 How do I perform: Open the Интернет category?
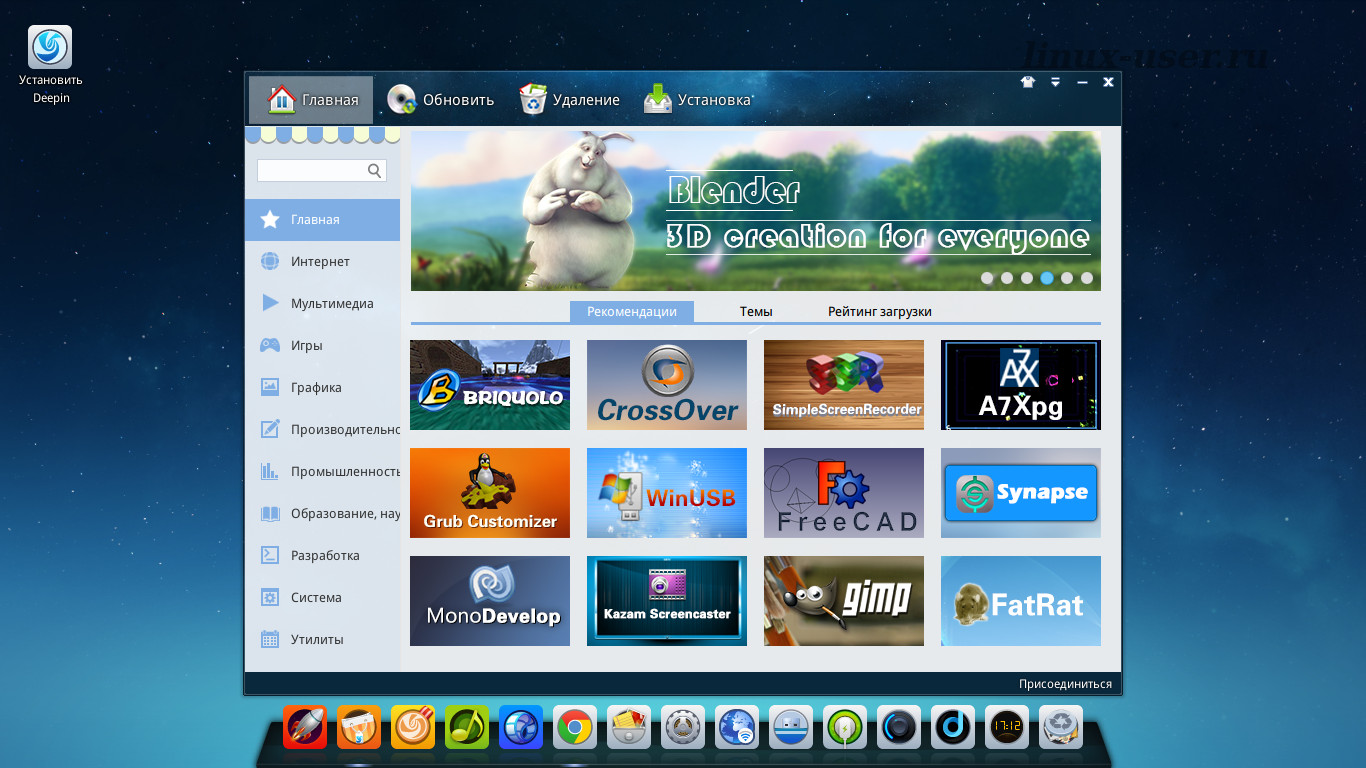click(322, 262)
